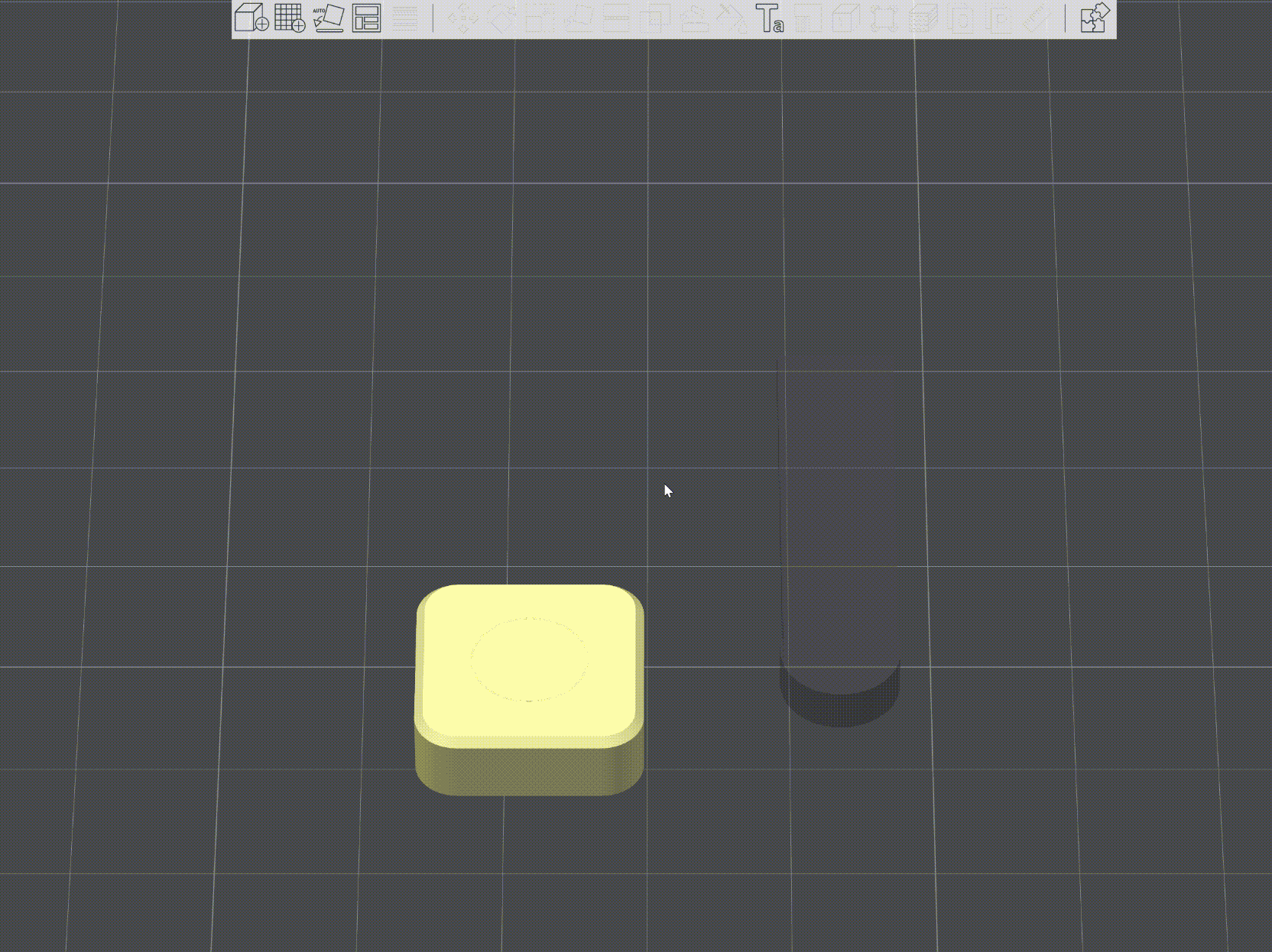Image resolution: width=1272 pixels, height=952 pixels.
Task: Click the pickaxe tool icon
Action: (x=732, y=18)
